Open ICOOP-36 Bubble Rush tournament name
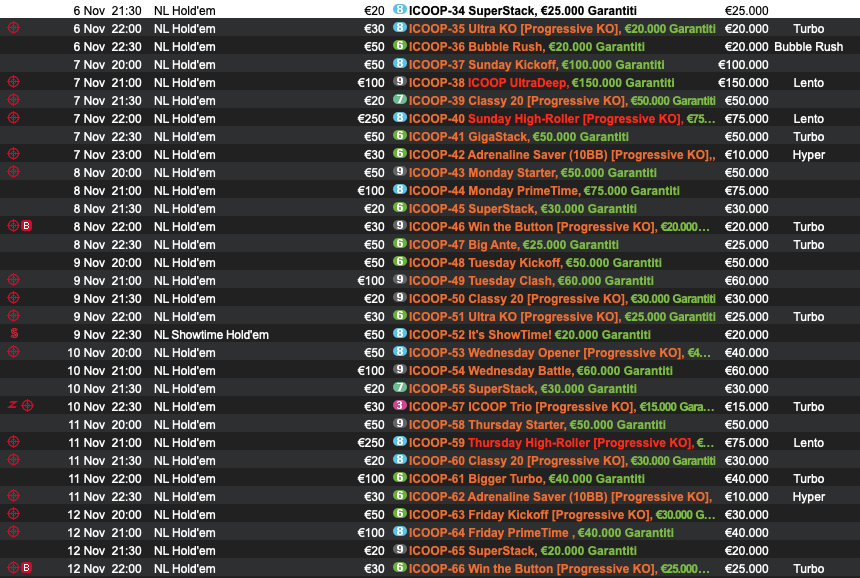The width and height of the screenshot is (860, 578). (527, 47)
